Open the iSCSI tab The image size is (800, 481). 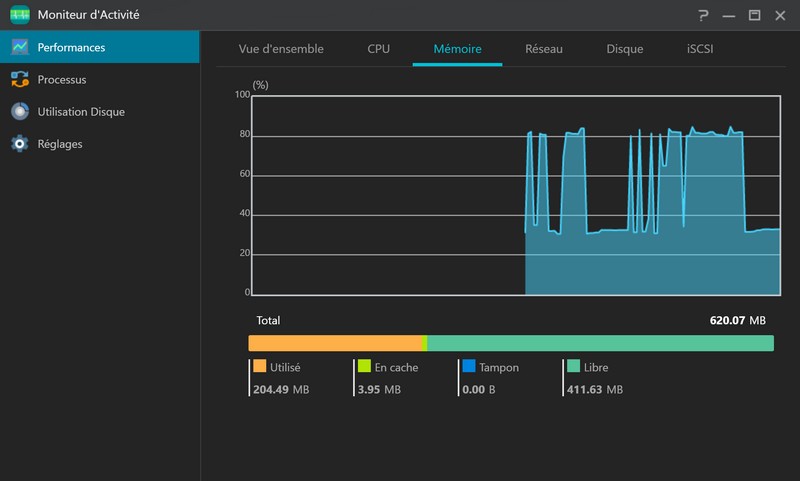pyautogui.click(x=699, y=49)
